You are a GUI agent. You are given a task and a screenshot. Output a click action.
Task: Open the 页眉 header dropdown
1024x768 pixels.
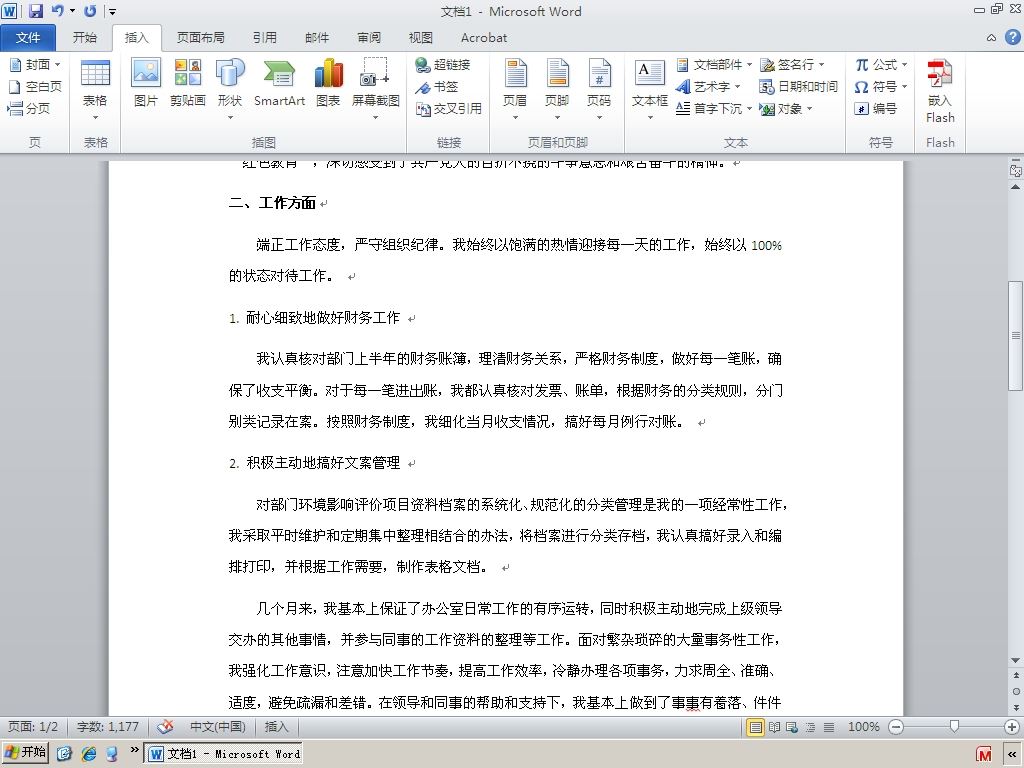(515, 90)
